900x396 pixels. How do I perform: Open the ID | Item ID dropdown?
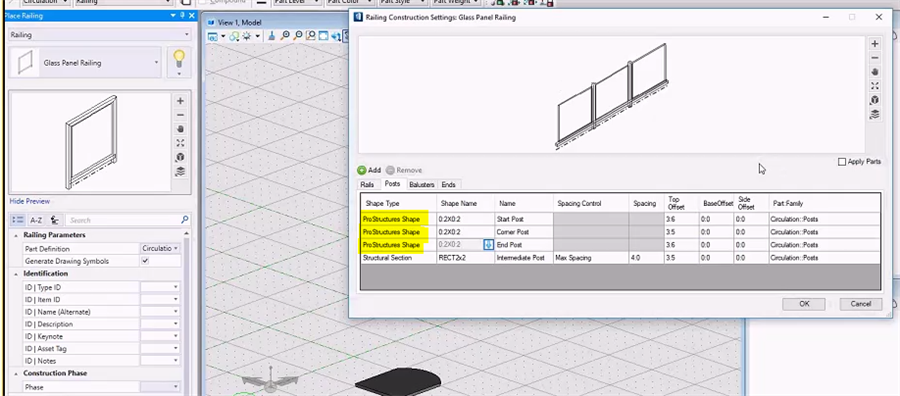[176, 300]
